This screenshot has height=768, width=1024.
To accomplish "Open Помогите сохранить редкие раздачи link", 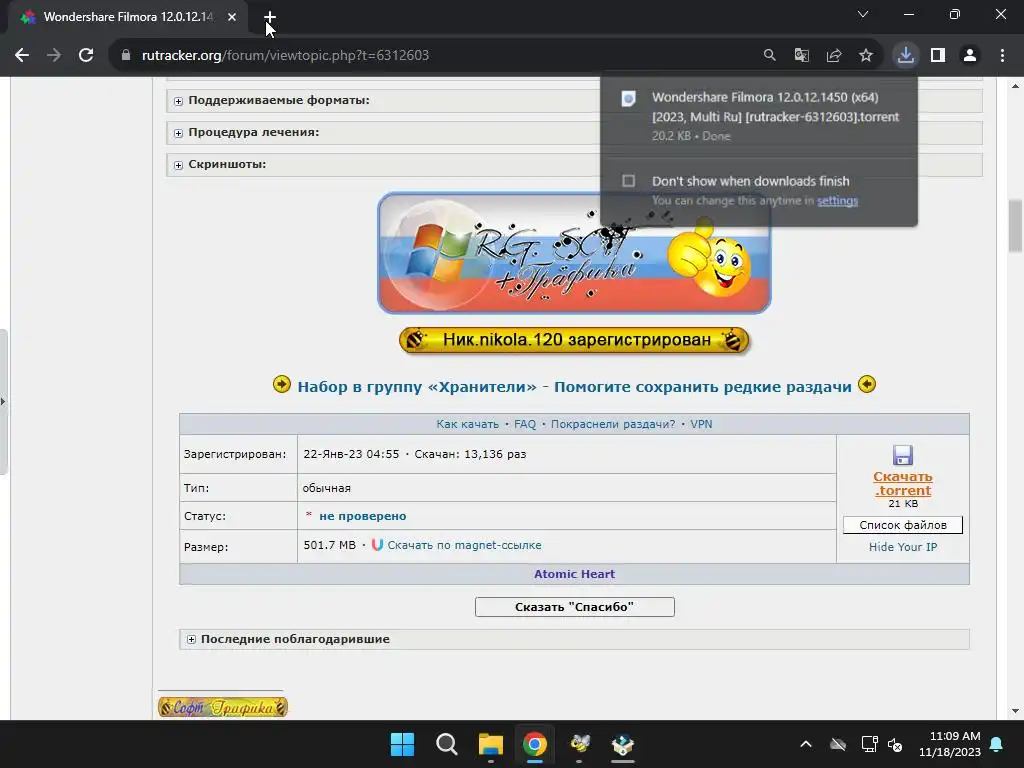I will (703, 387).
